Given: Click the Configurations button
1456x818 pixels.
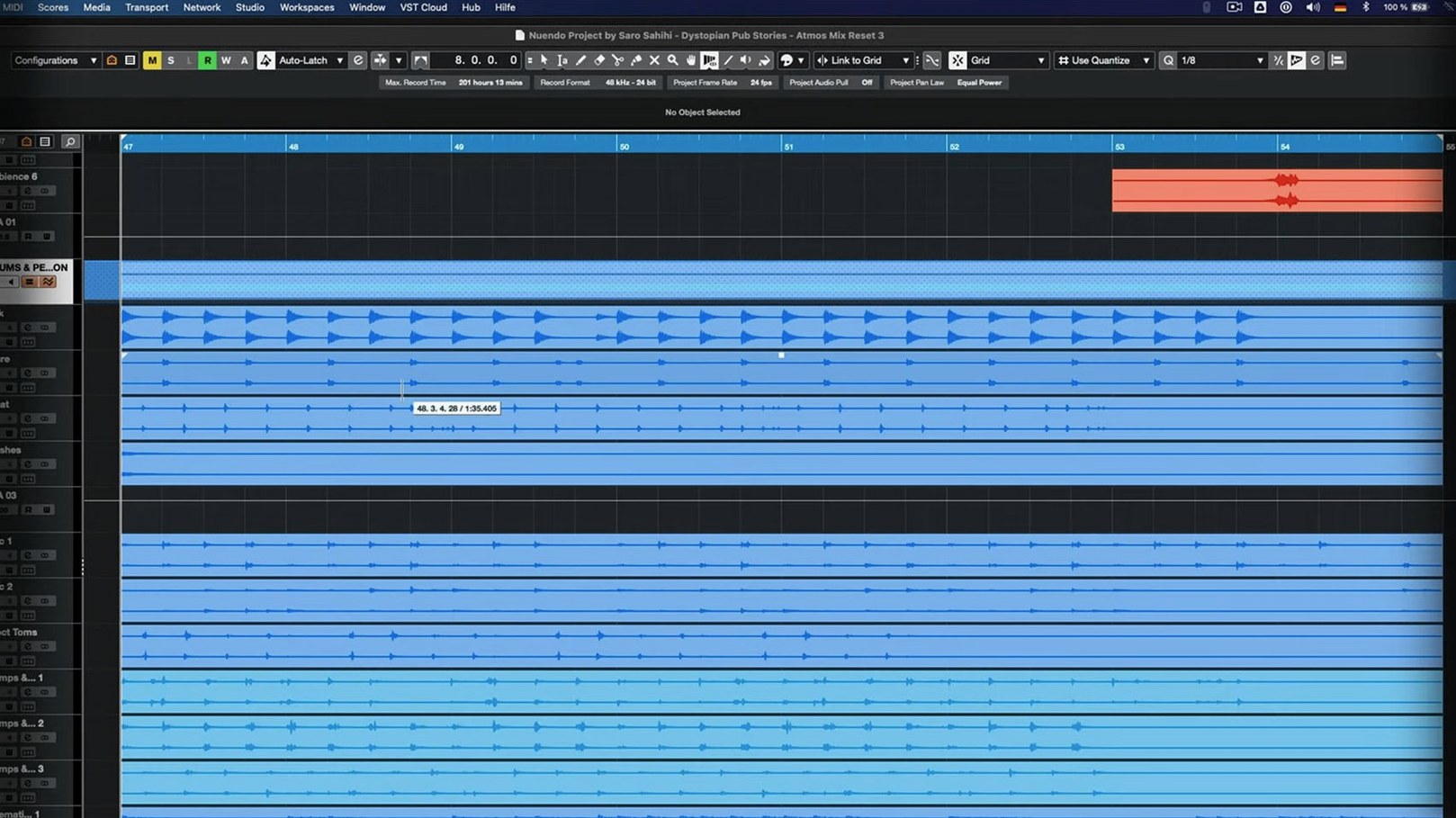Looking at the screenshot, I should point(55,60).
